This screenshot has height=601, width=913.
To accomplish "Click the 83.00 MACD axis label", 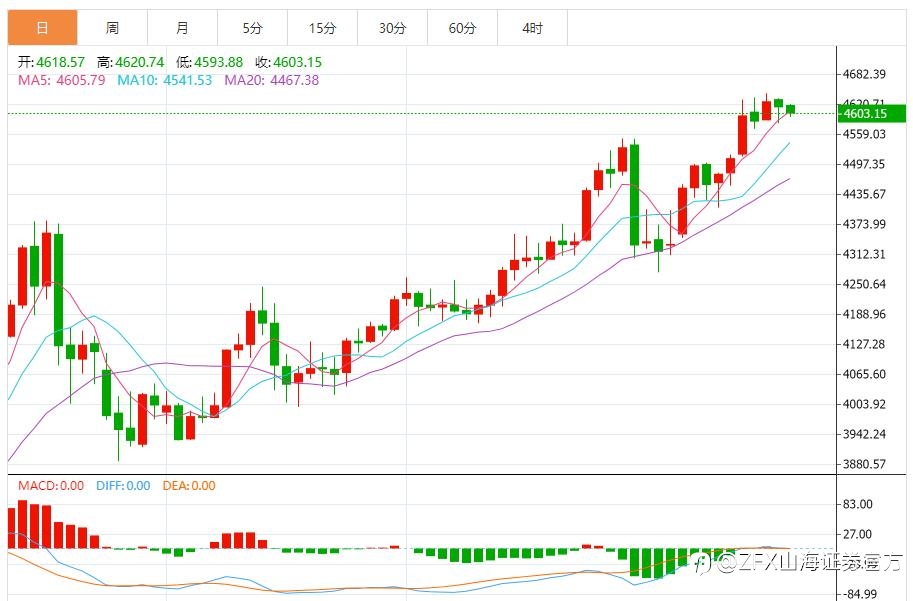I will (x=858, y=504).
